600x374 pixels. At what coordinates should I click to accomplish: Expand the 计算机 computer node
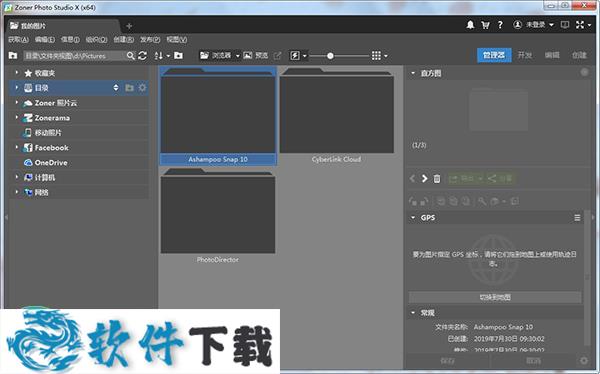click(16, 177)
